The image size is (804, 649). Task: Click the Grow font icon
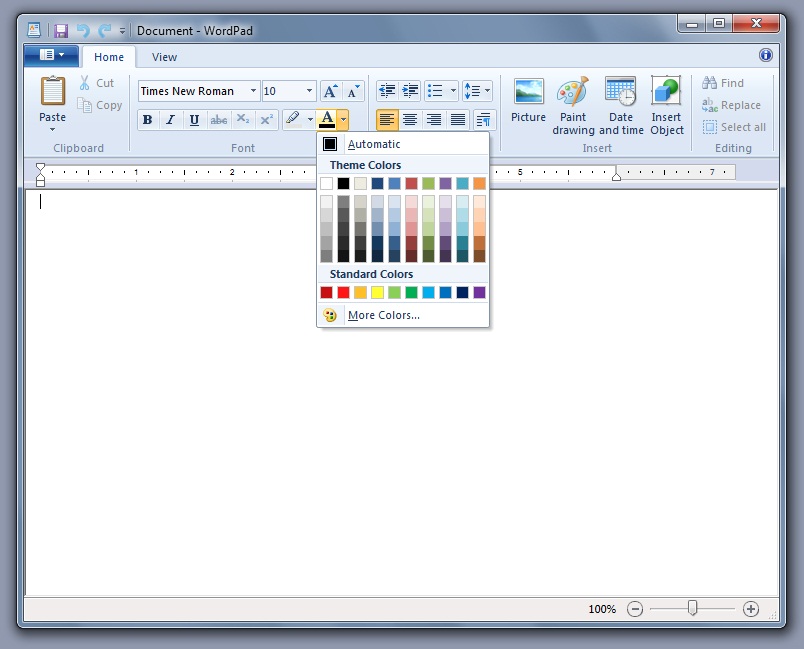coord(331,91)
